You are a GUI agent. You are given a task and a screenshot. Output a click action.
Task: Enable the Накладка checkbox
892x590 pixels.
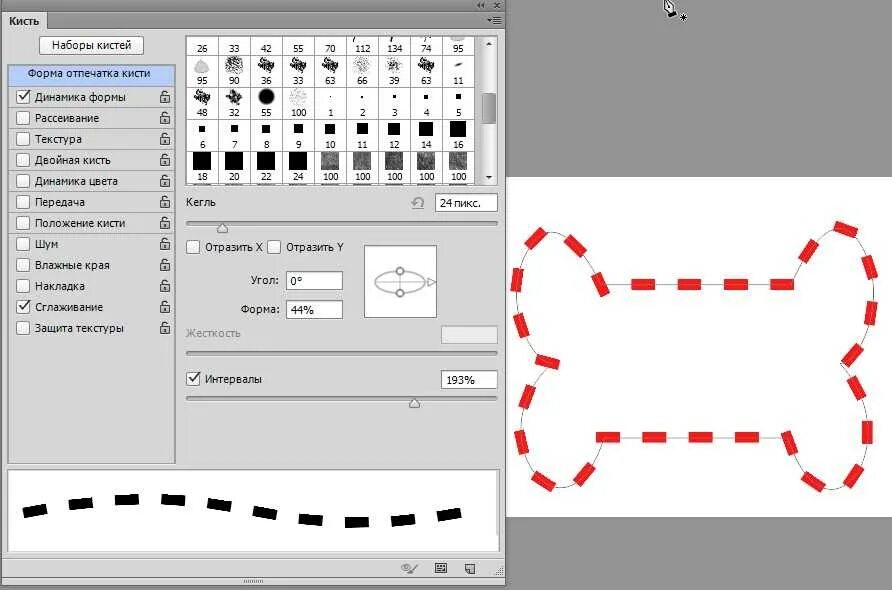coord(23,286)
